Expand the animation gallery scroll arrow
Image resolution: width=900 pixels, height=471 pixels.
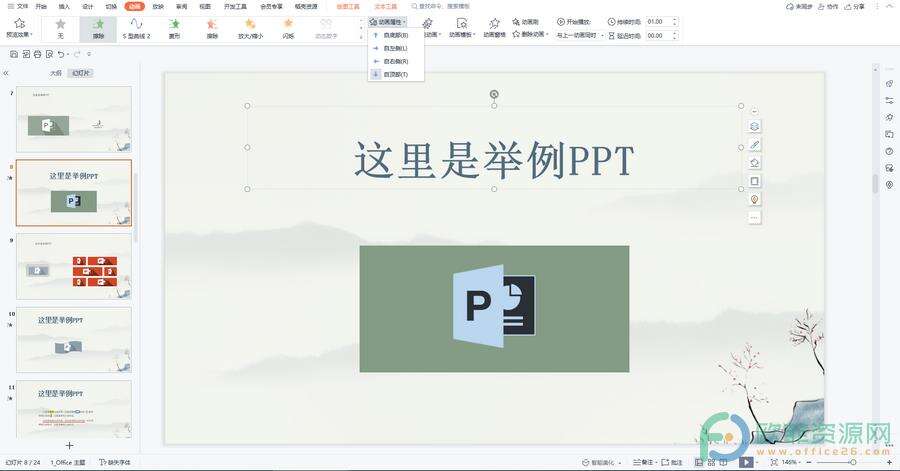pos(362,36)
